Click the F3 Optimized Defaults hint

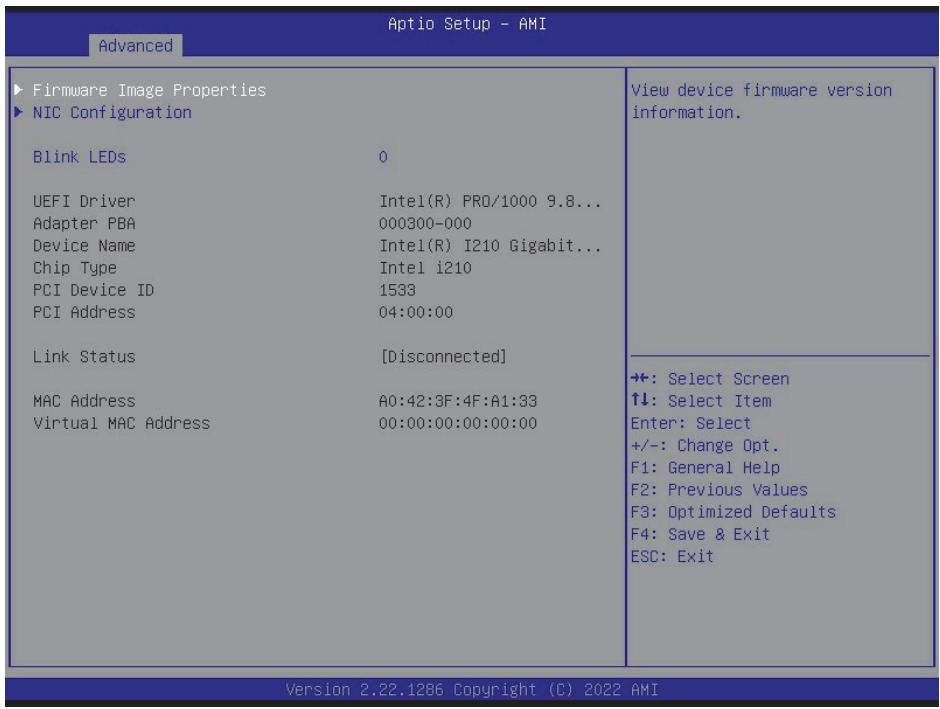click(x=733, y=512)
